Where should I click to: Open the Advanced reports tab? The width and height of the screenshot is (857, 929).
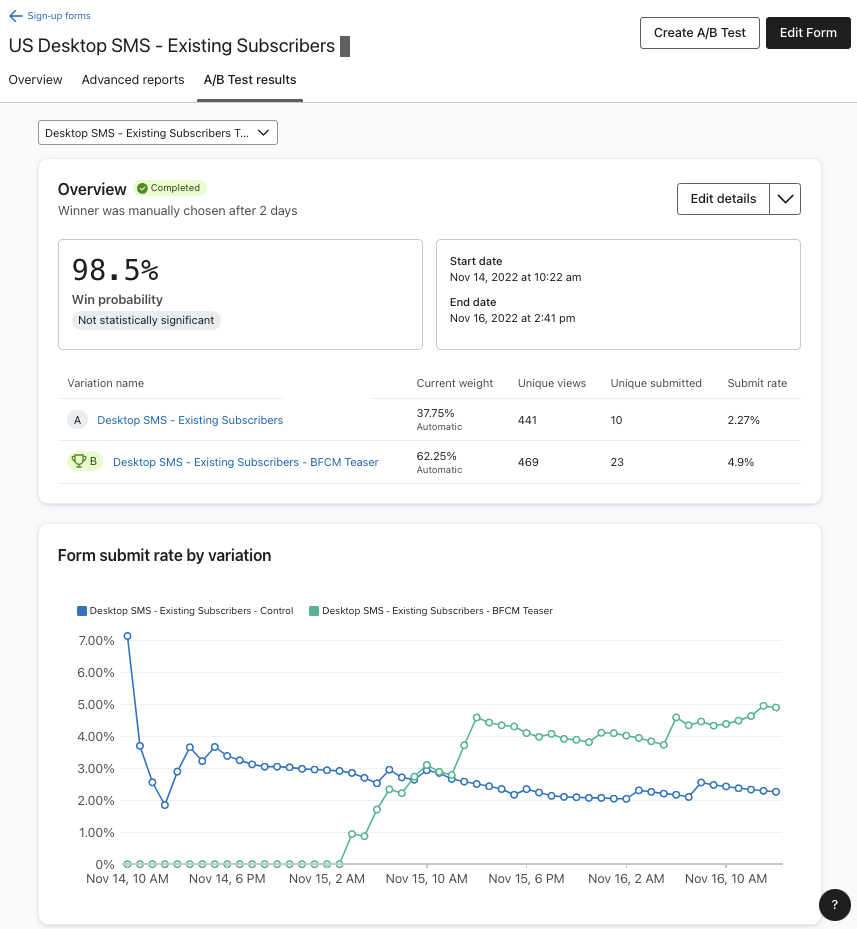point(133,80)
